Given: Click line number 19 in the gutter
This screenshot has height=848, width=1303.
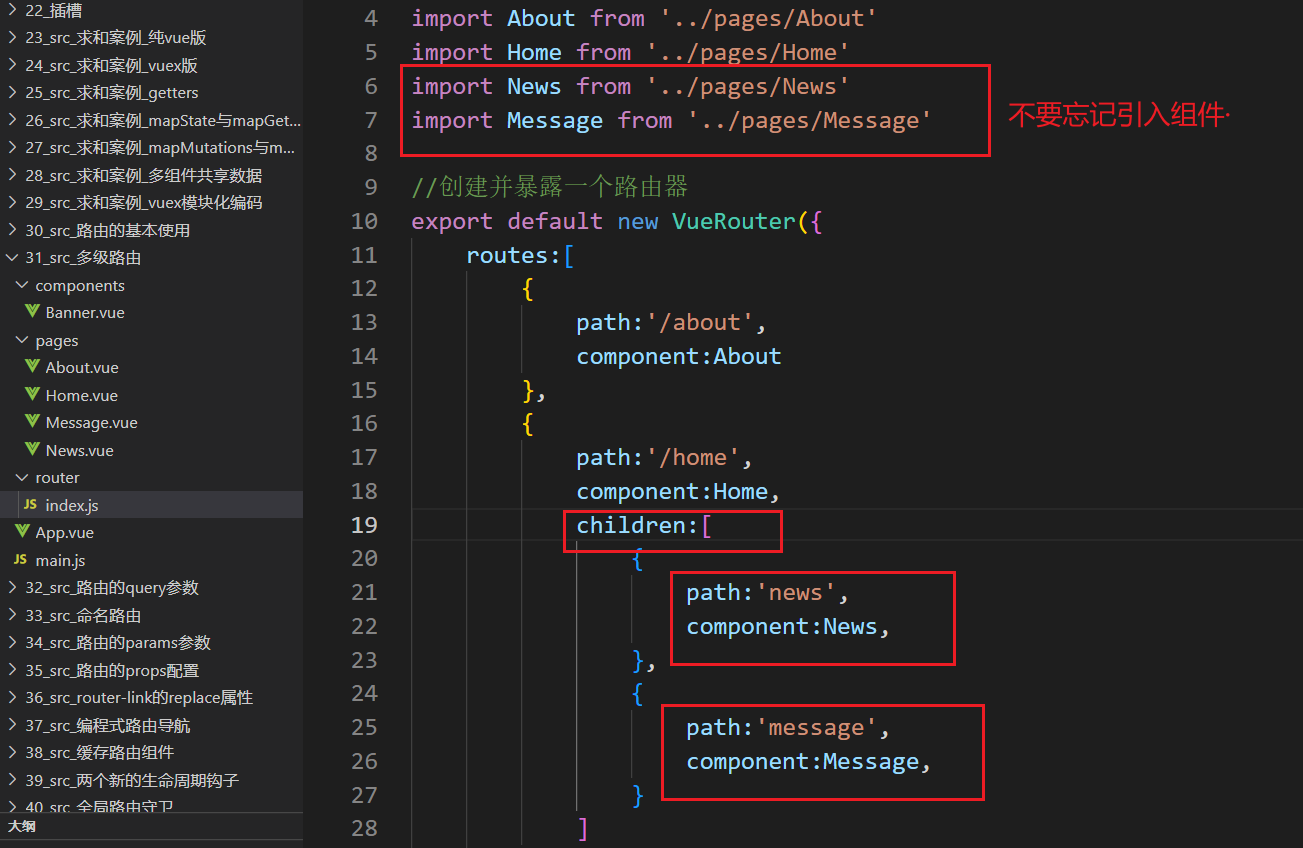Looking at the screenshot, I should click(364, 525).
